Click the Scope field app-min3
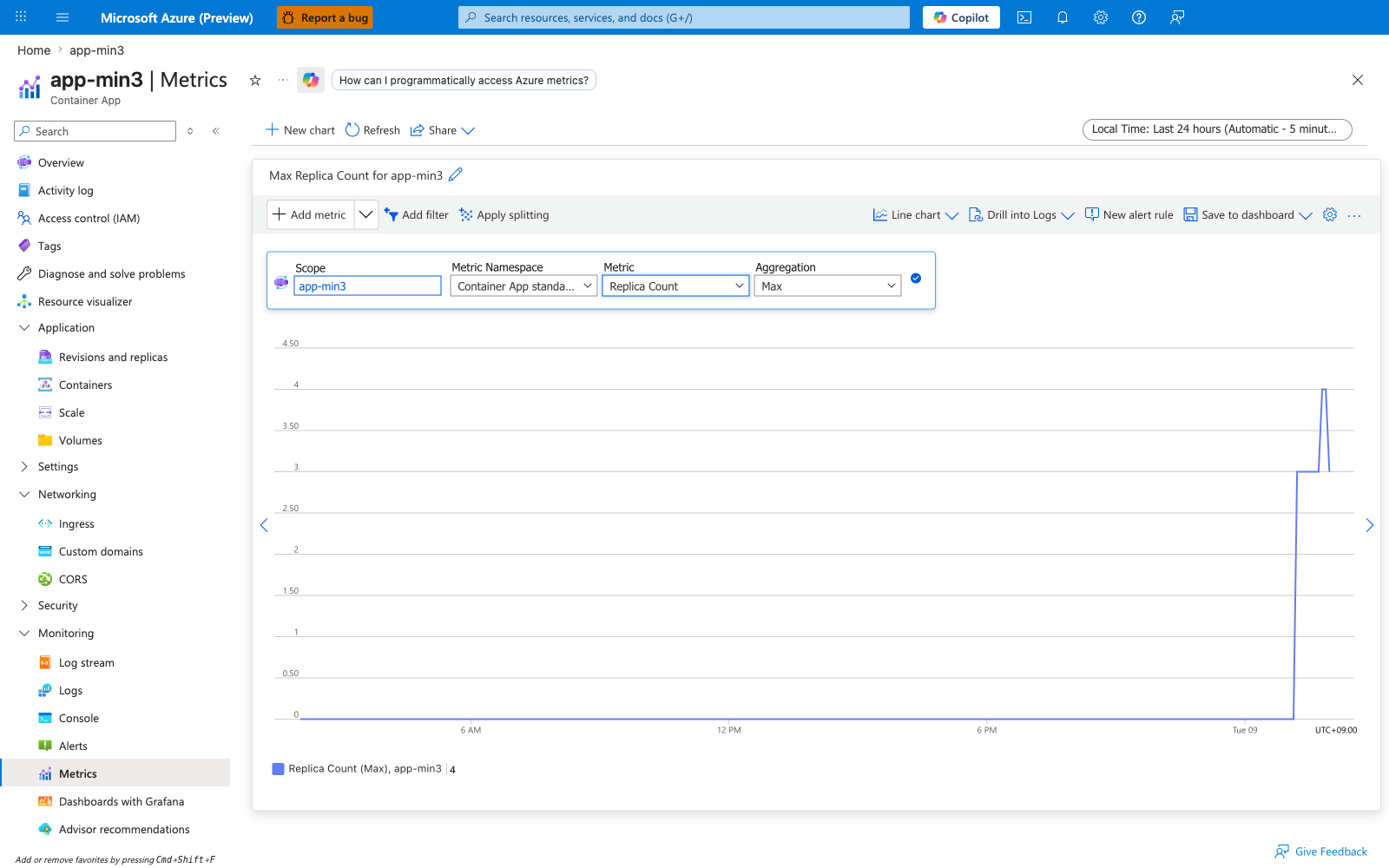Viewport: 1389px width, 868px height. tap(368, 286)
